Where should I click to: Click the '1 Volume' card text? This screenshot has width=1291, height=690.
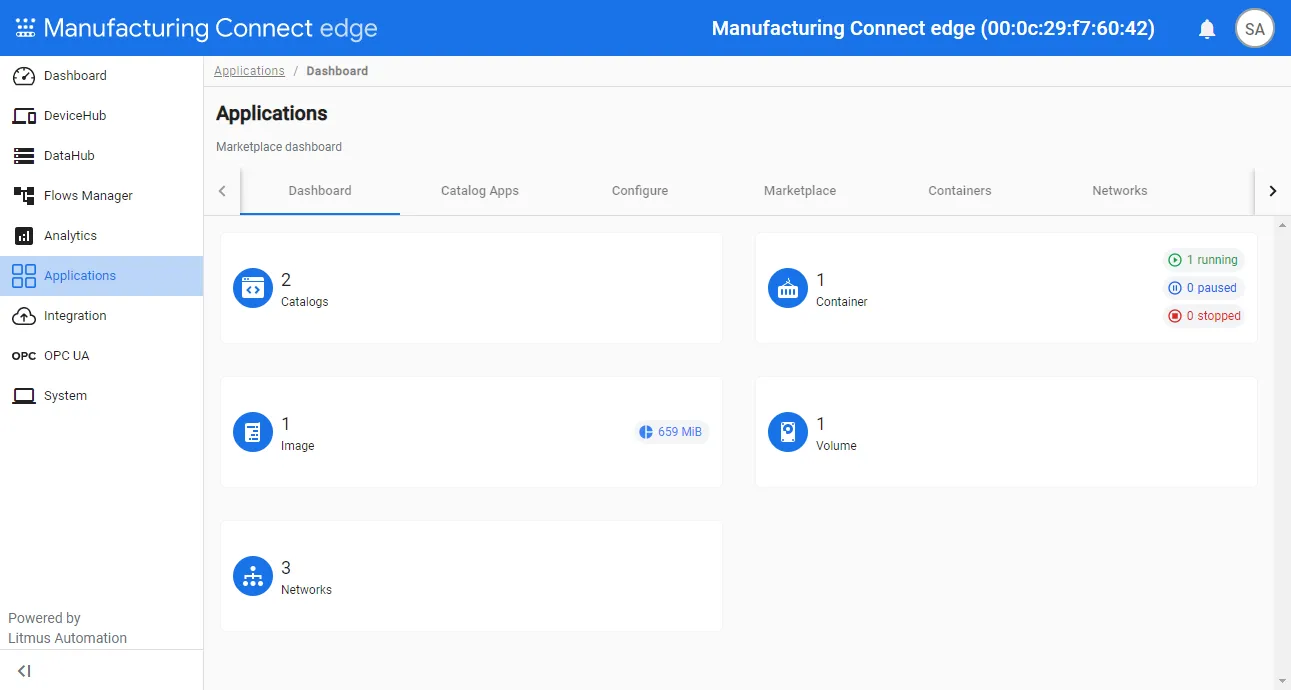point(836,433)
